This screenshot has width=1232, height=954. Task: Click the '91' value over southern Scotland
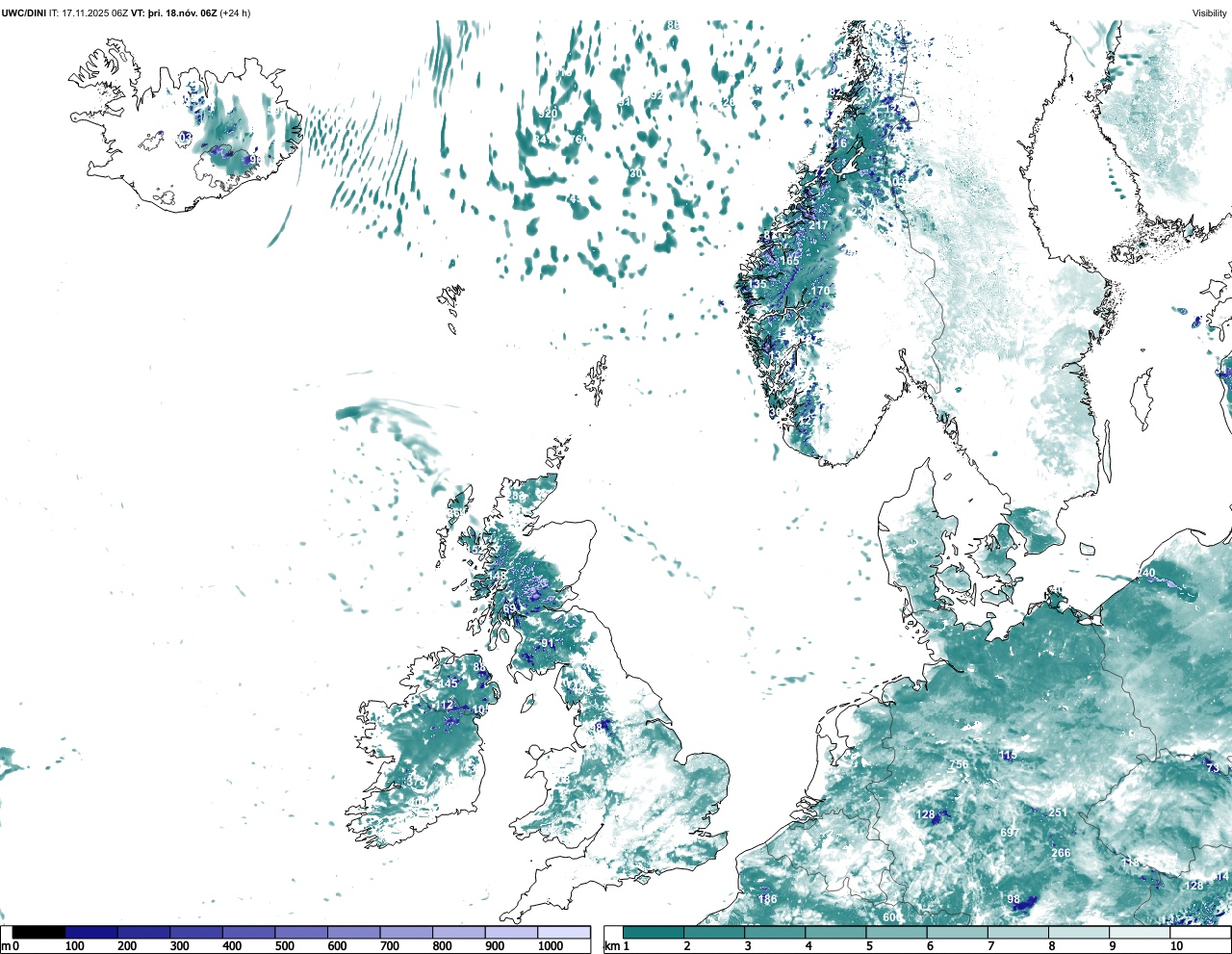pos(548,644)
